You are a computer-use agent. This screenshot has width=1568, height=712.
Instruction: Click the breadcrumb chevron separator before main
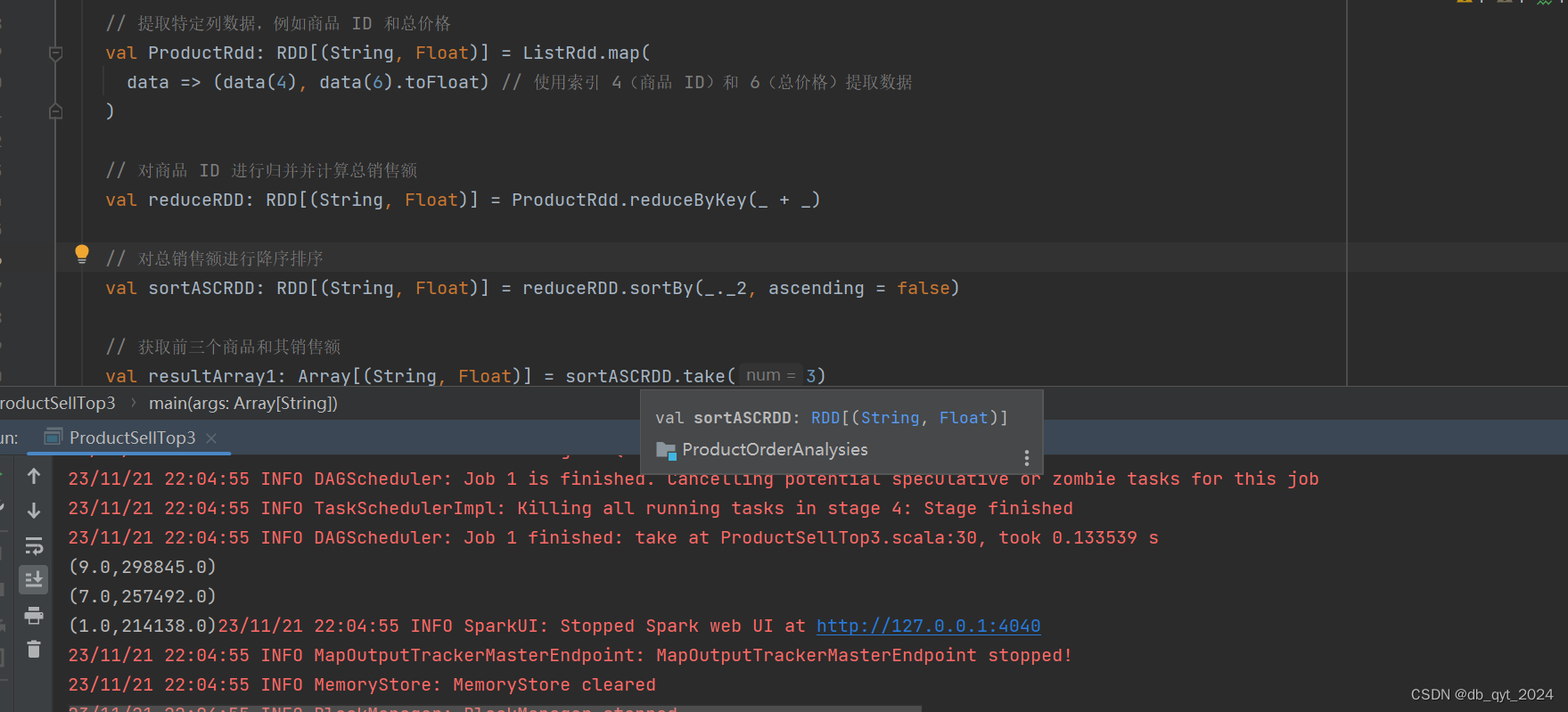[x=133, y=403]
